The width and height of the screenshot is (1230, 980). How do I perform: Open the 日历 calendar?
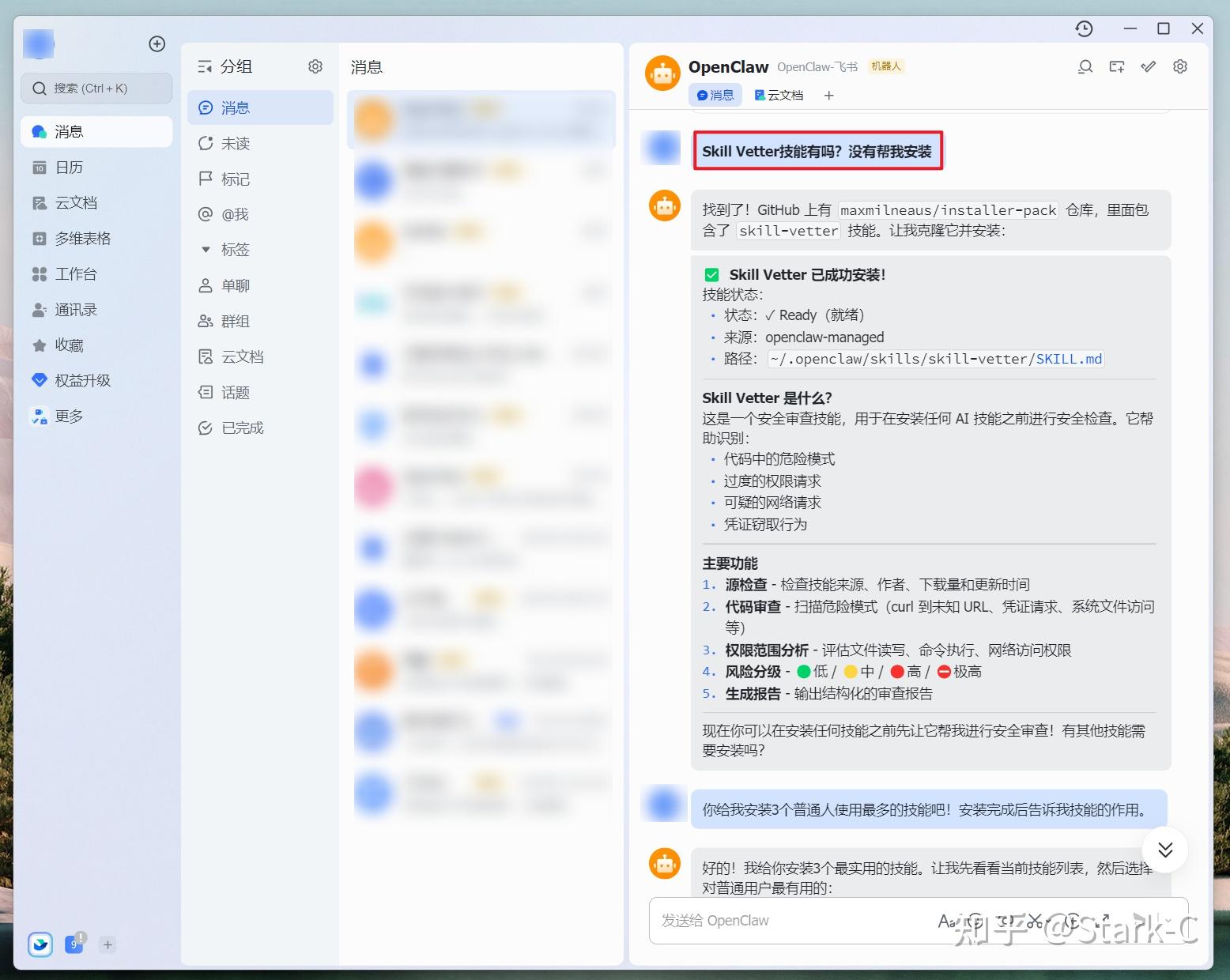coord(96,168)
